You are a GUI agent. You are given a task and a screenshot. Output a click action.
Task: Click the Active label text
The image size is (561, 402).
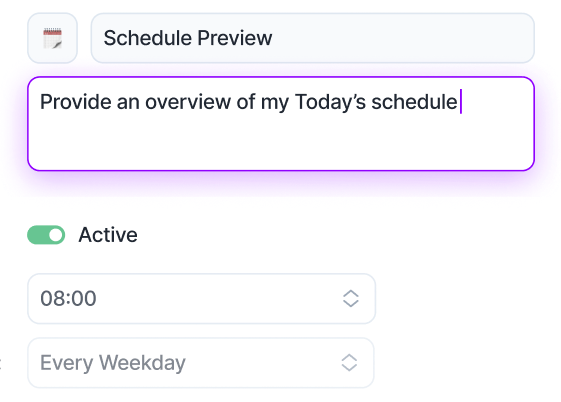coord(108,235)
